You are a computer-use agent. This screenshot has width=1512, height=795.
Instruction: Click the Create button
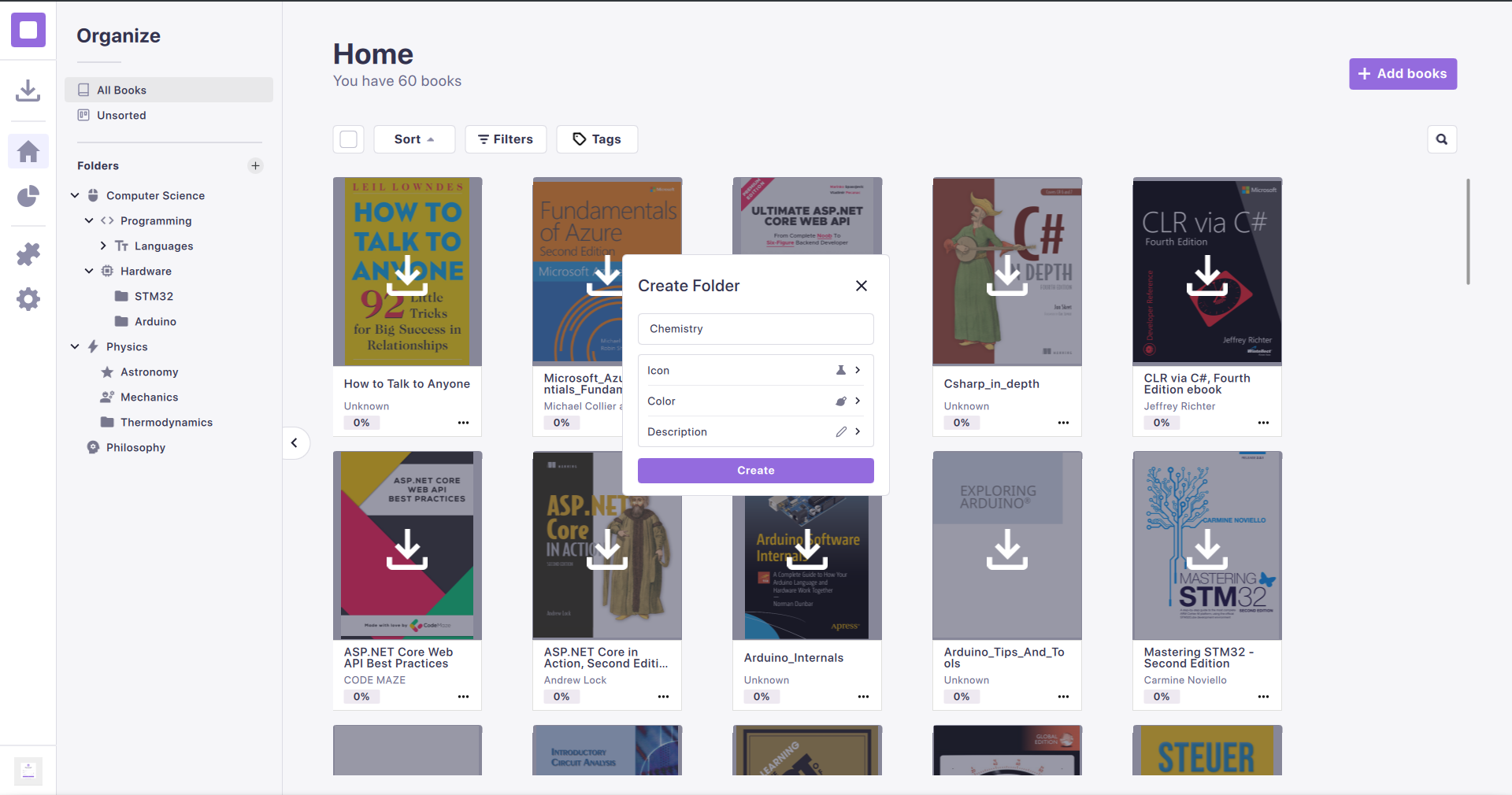click(755, 470)
